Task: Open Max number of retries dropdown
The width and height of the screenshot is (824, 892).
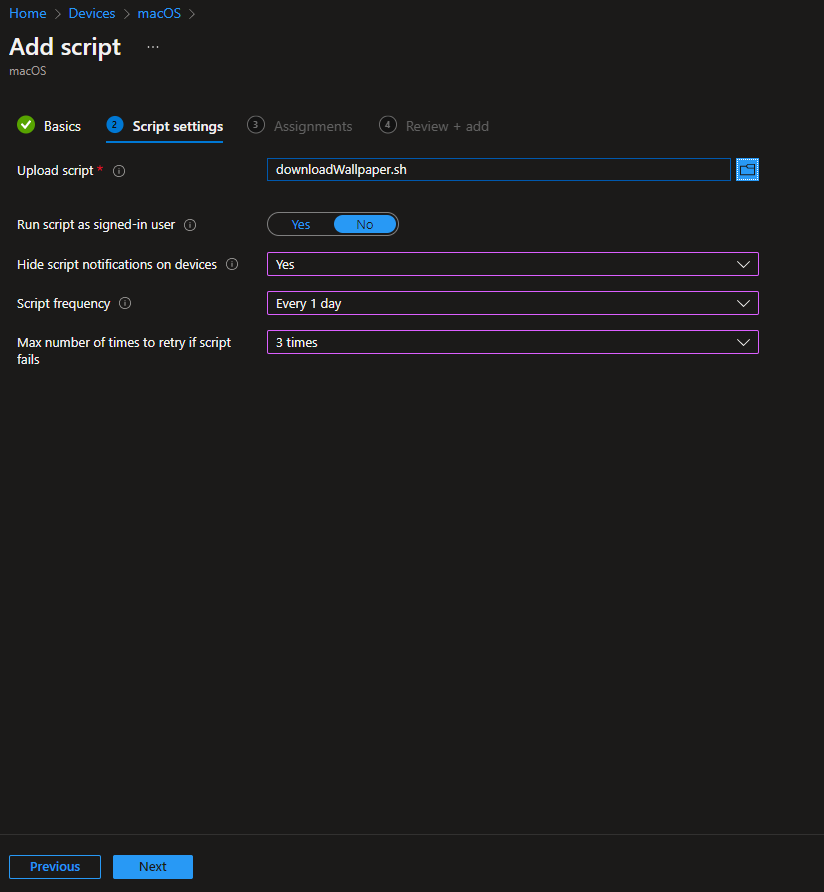Action: point(513,342)
